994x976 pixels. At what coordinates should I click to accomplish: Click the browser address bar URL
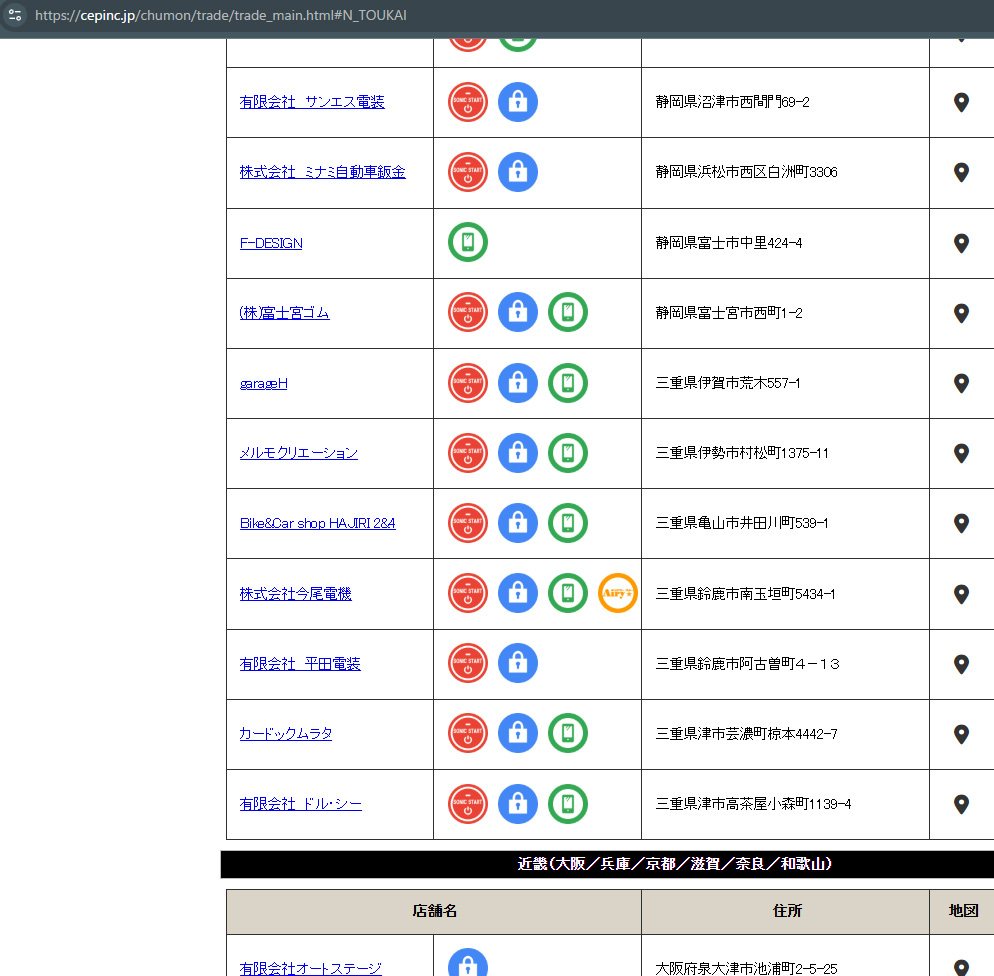point(220,16)
